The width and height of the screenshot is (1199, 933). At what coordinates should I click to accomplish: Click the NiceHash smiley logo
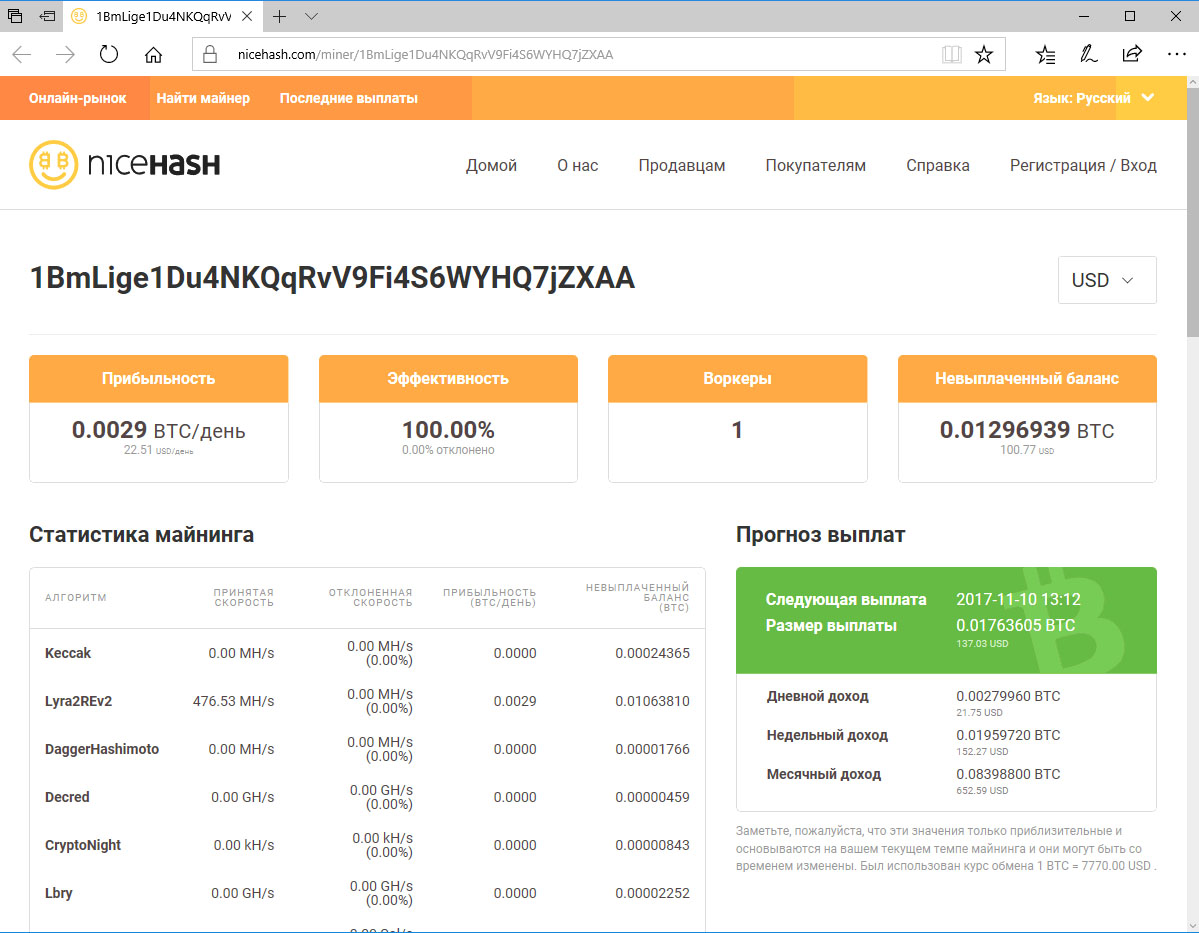(x=54, y=164)
